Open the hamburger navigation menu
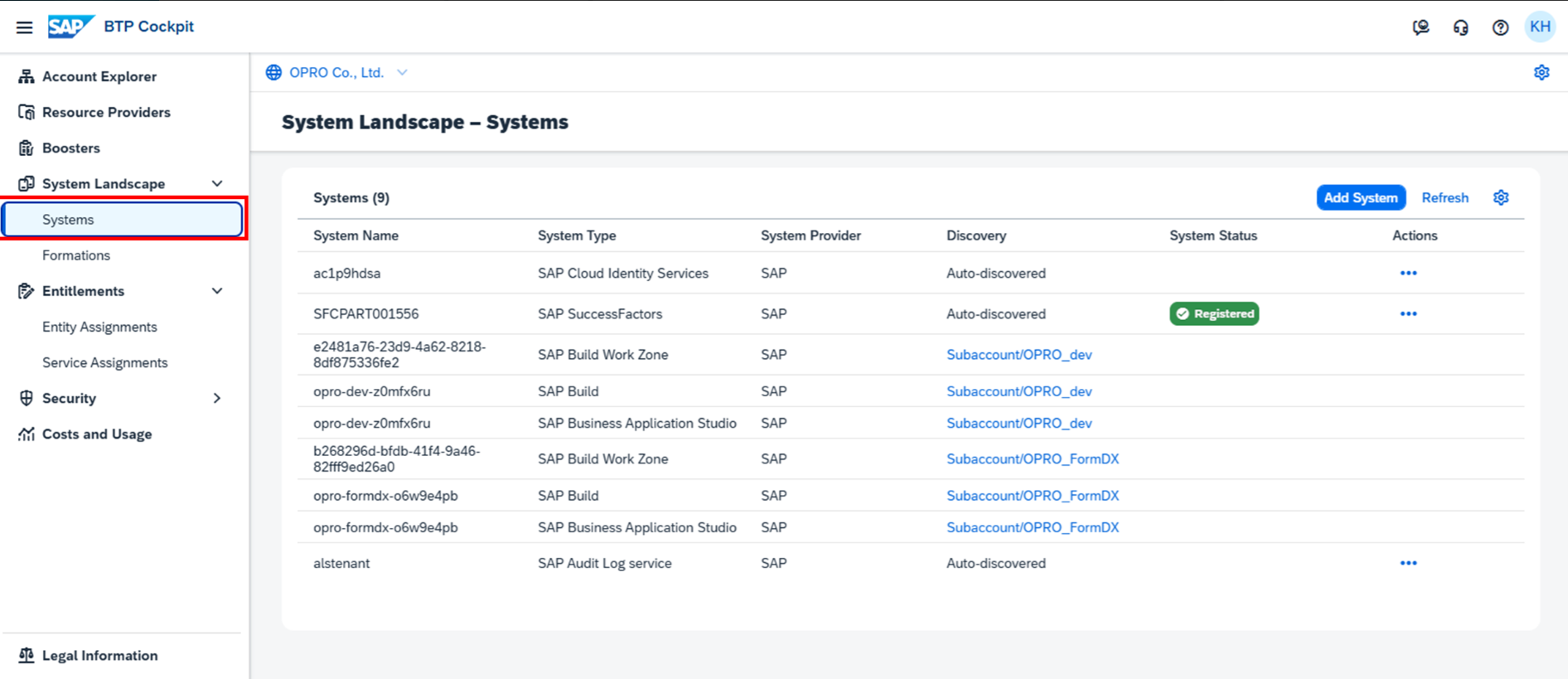The height and width of the screenshot is (679, 1568). 24,27
